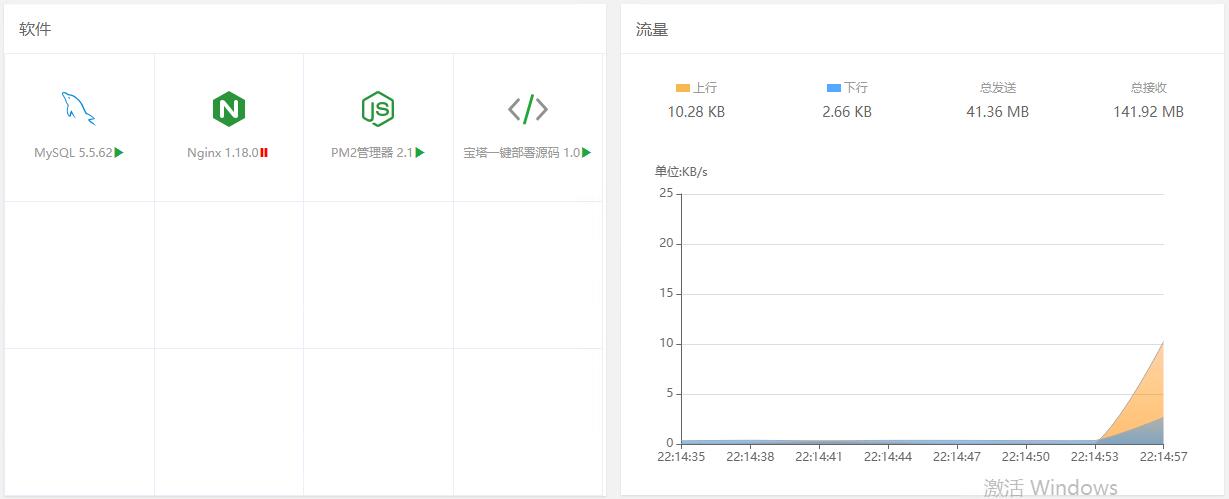Open 宝塔一键部署源码 1.0 label

click(x=521, y=153)
